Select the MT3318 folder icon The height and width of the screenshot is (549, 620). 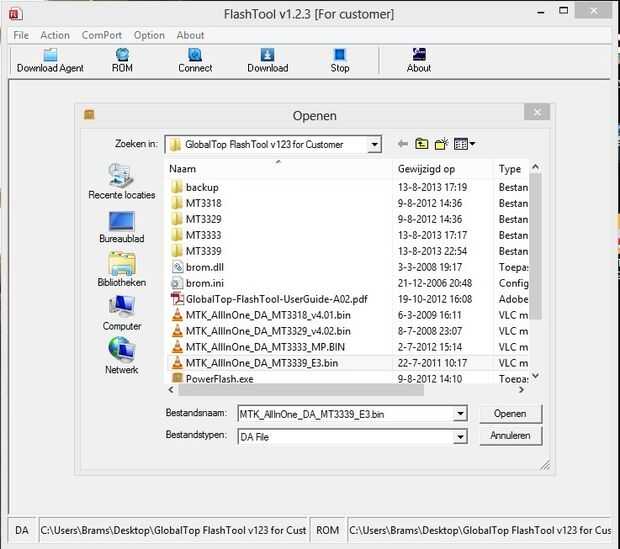[177, 203]
